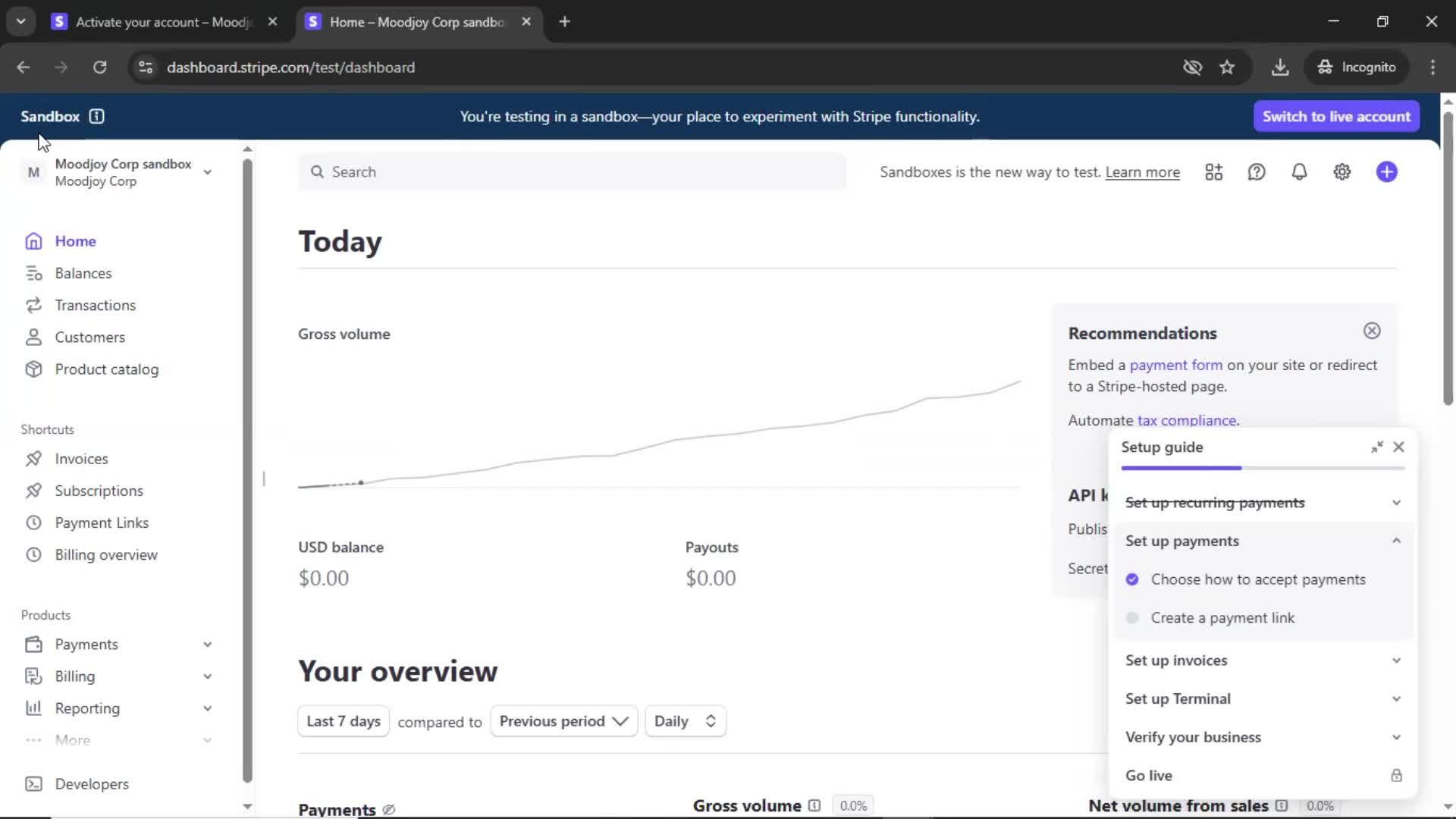Screen dimensions: 1456x819
Task: Open the Chrome three-dot menu
Action: point(1432,67)
